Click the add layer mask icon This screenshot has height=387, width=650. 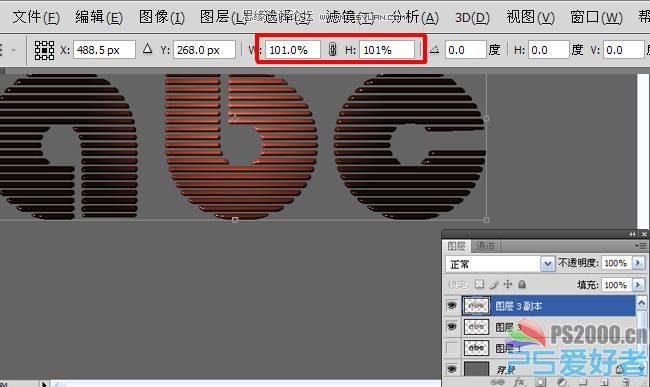point(540,382)
